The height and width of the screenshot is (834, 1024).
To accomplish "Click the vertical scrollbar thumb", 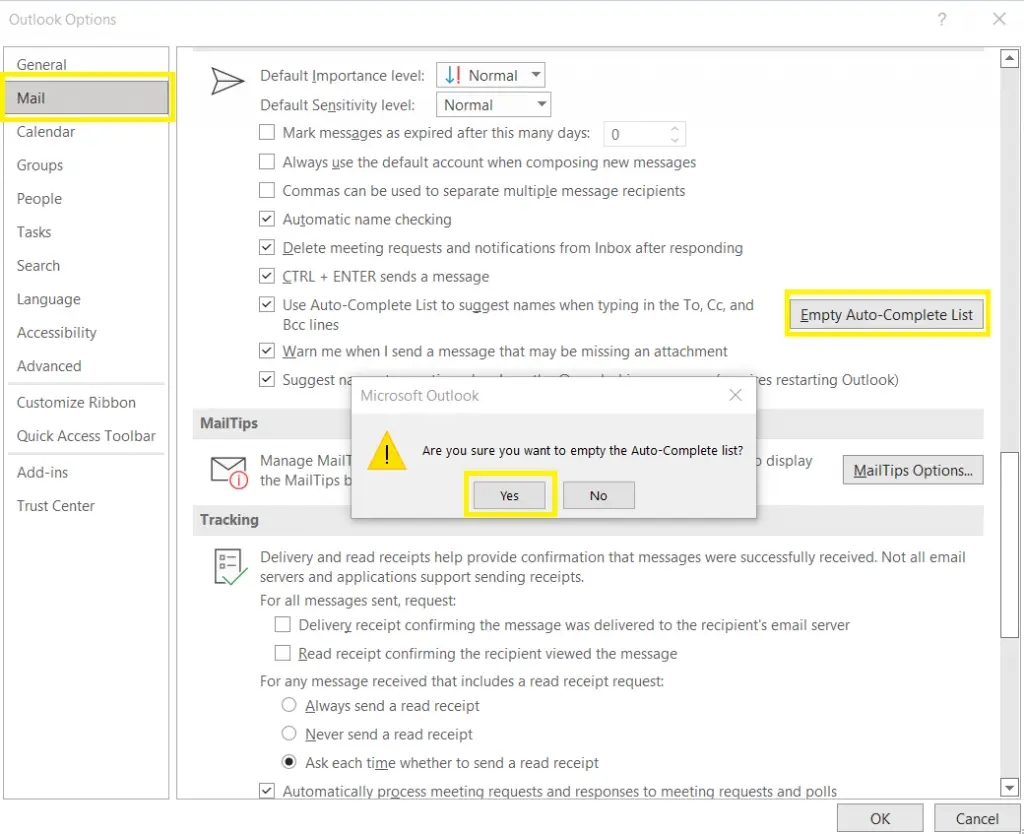I will (x=1010, y=545).
